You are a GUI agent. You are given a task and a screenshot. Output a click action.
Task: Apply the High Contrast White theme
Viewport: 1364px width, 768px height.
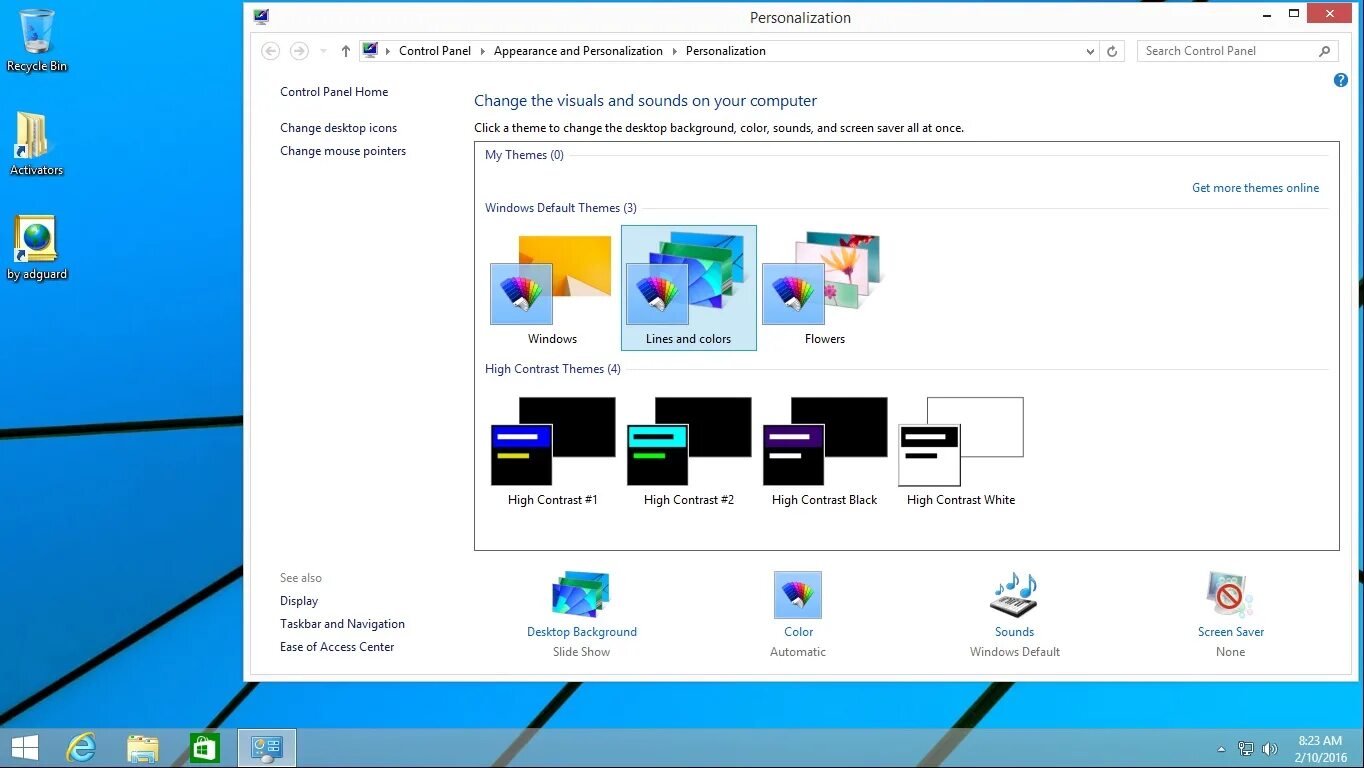[960, 449]
